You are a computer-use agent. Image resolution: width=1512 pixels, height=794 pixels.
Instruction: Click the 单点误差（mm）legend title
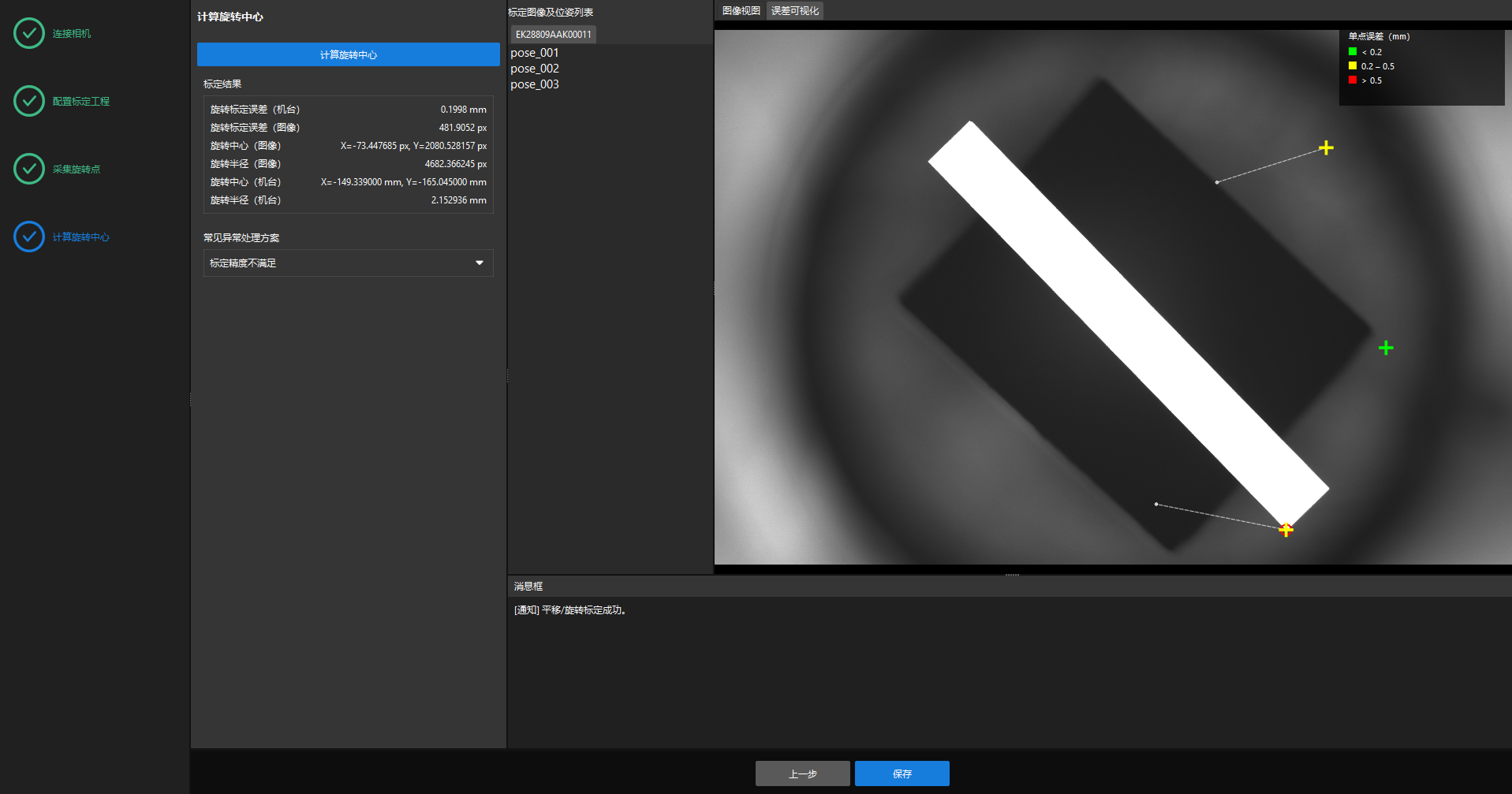(1379, 37)
